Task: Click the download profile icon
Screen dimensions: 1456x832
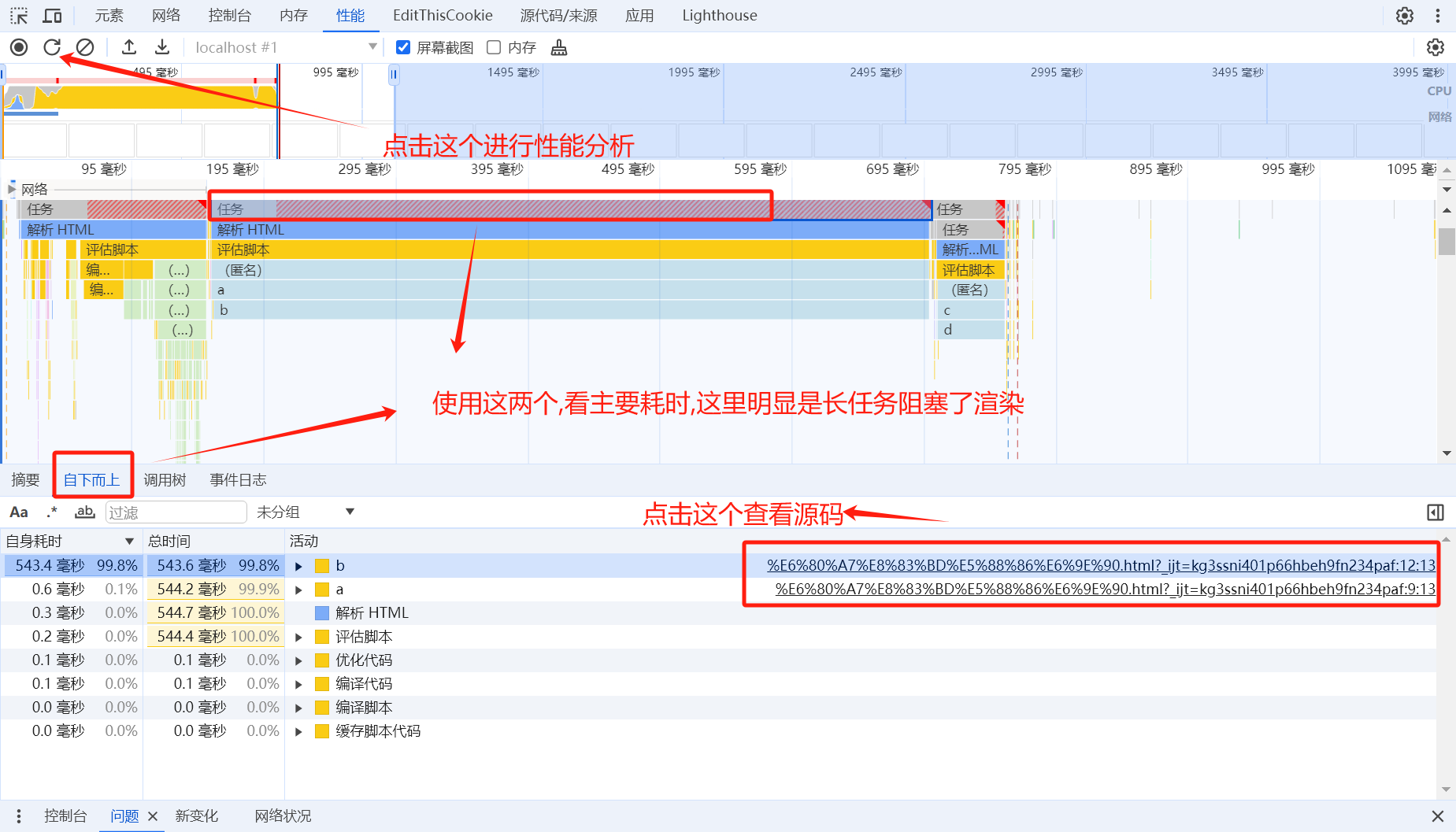Action: tap(162, 47)
